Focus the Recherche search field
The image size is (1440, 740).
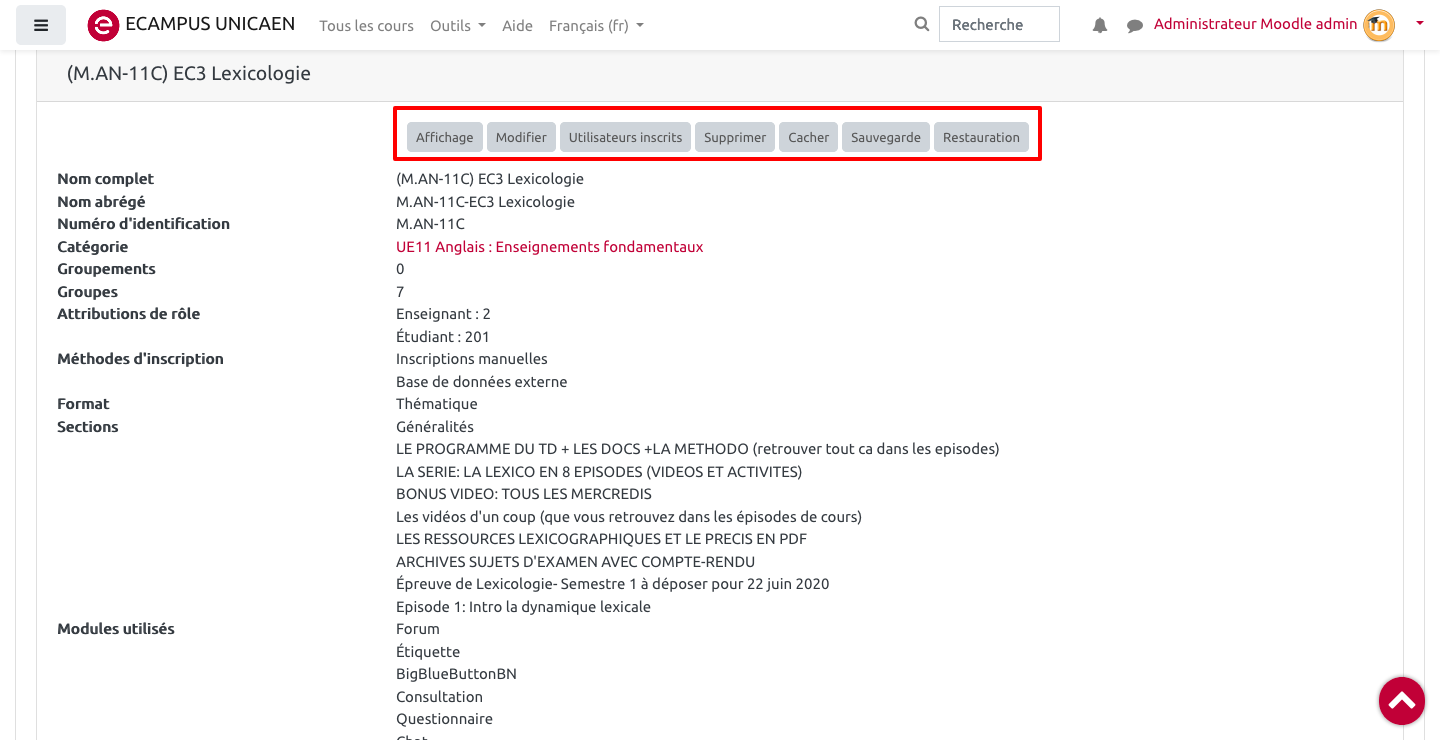(x=998, y=25)
